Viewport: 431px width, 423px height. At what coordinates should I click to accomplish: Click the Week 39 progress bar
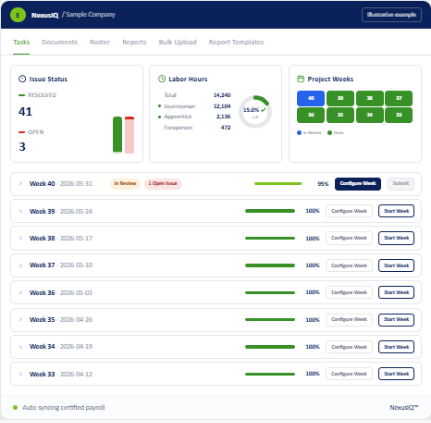(x=270, y=211)
